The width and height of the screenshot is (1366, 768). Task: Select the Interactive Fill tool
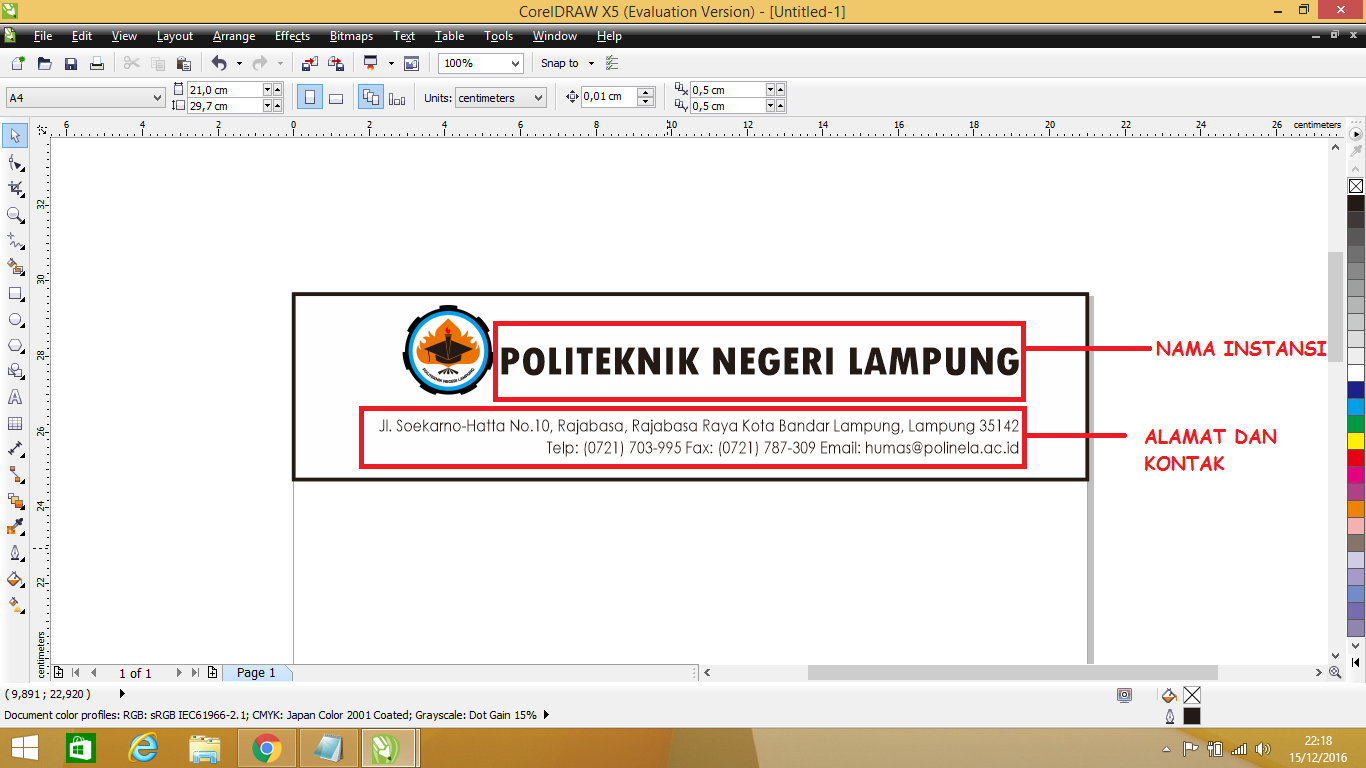point(15,605)
